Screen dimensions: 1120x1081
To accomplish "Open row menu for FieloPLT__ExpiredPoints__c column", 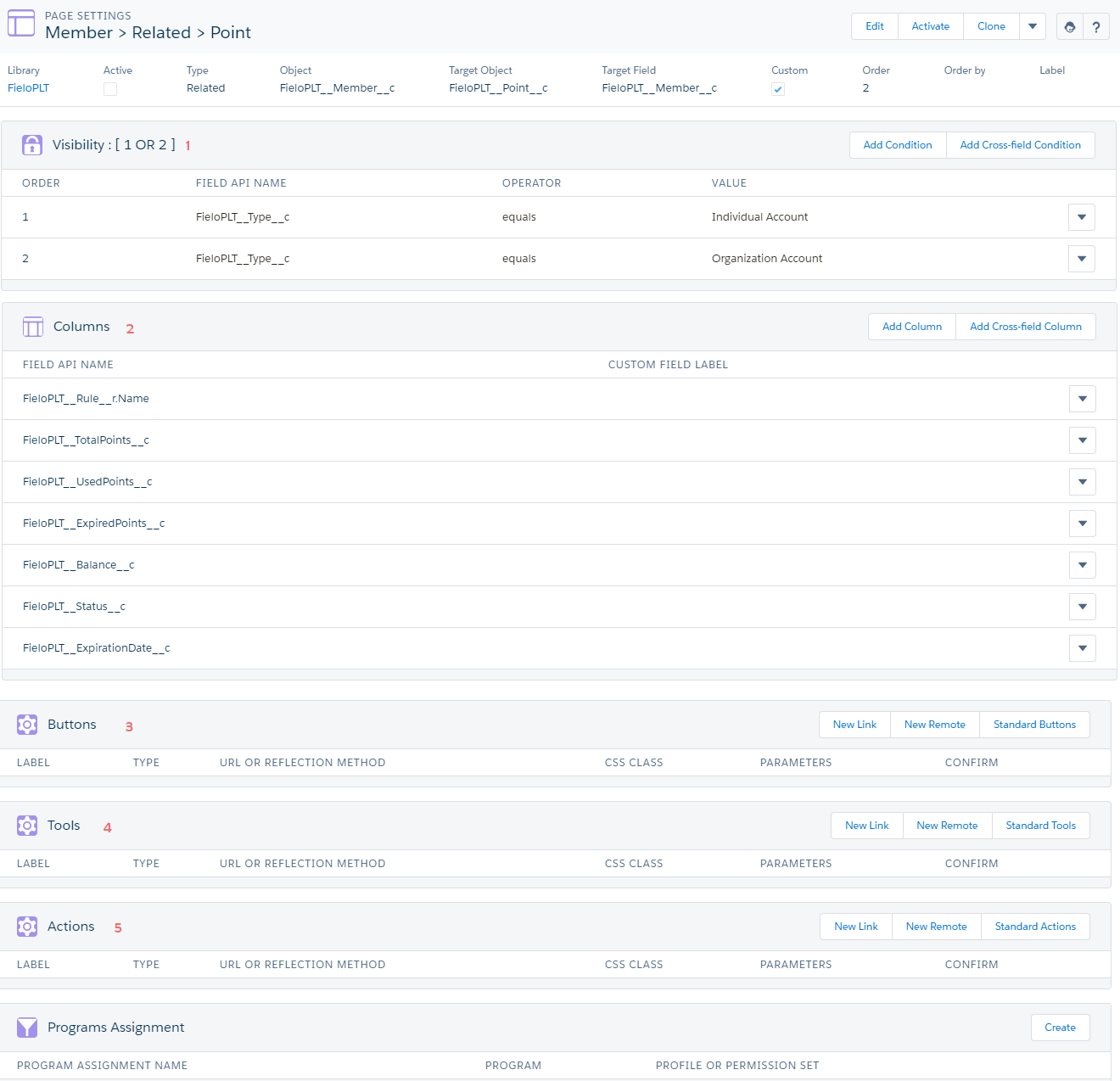I will pos(1083,524).
